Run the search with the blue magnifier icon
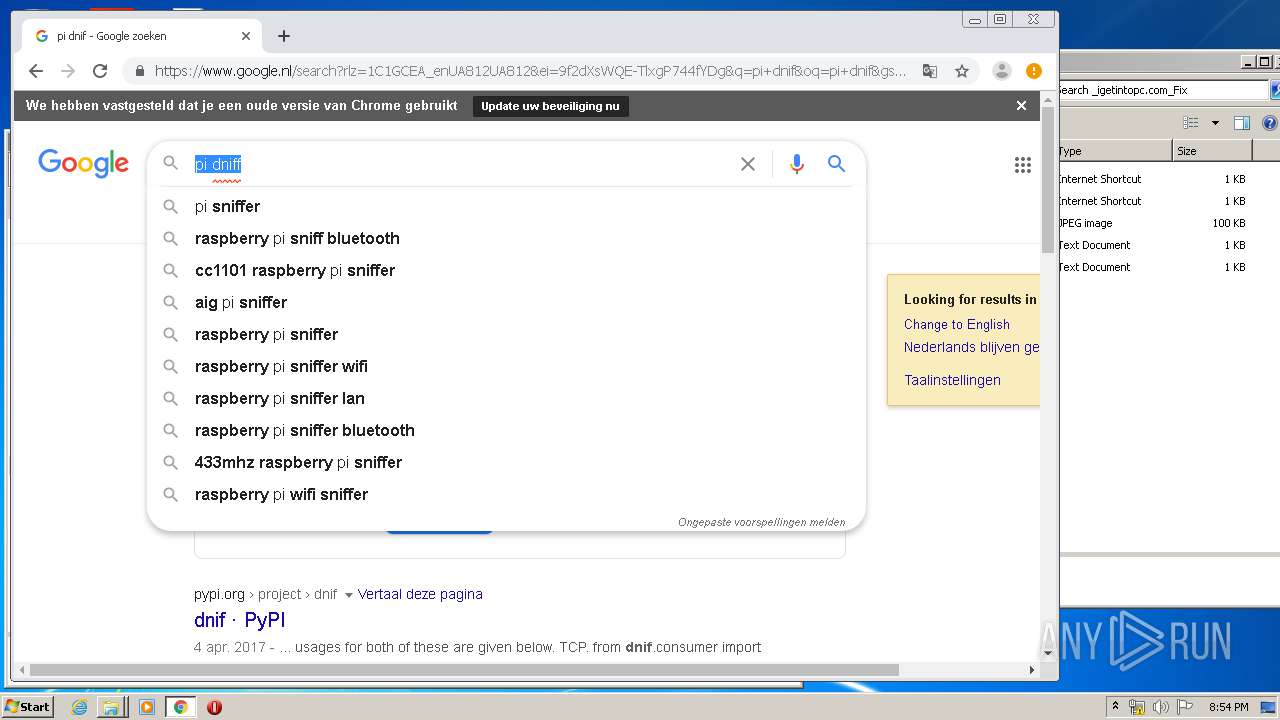This screenshot has width=1280, height=720. (836, 164)
